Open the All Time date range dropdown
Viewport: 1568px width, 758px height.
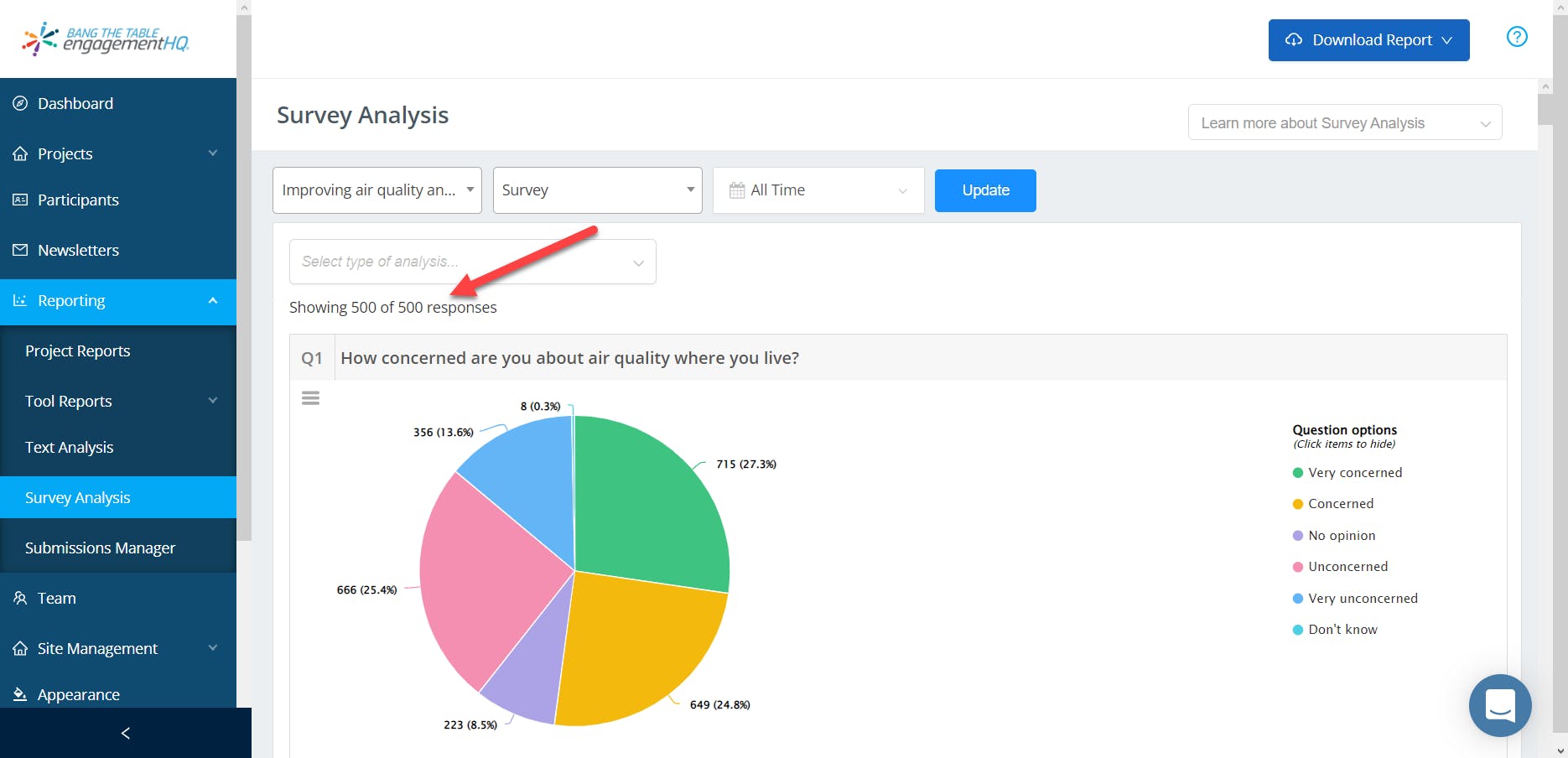818,190
